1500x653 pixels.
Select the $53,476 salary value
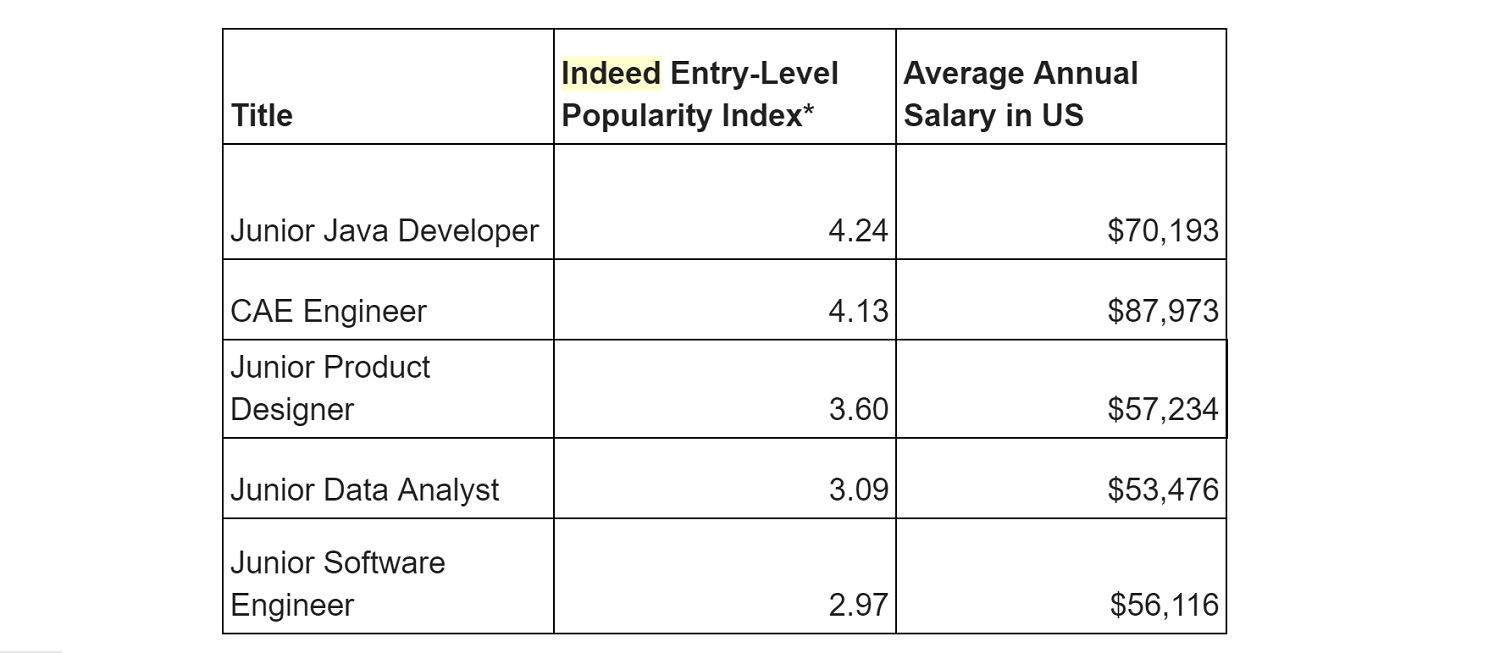click(x=1163, y=490)
